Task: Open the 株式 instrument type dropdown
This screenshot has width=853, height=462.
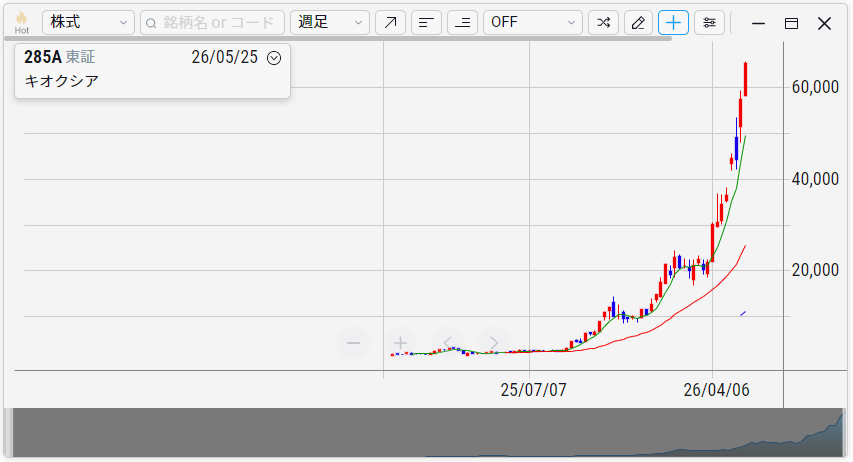Action: pos(88,22)
